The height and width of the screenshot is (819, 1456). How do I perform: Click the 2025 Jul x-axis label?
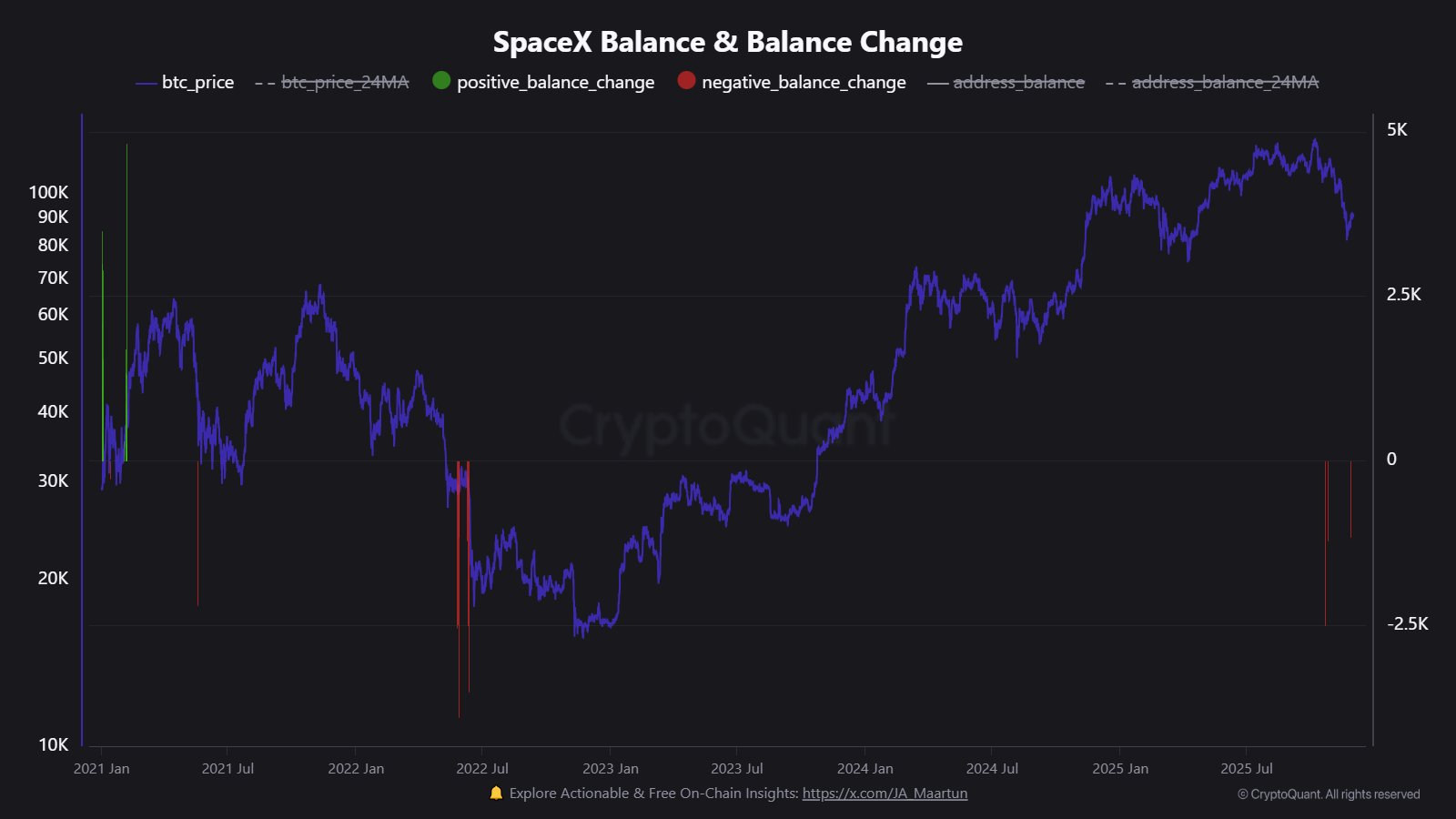click(x=1247, y=769)
